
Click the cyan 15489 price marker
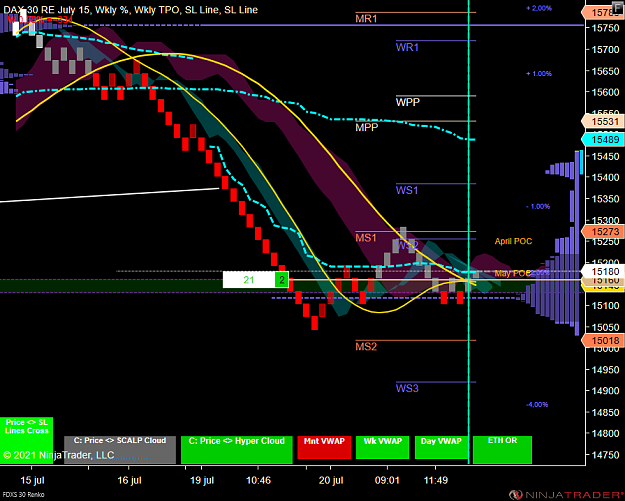[603, 139]
